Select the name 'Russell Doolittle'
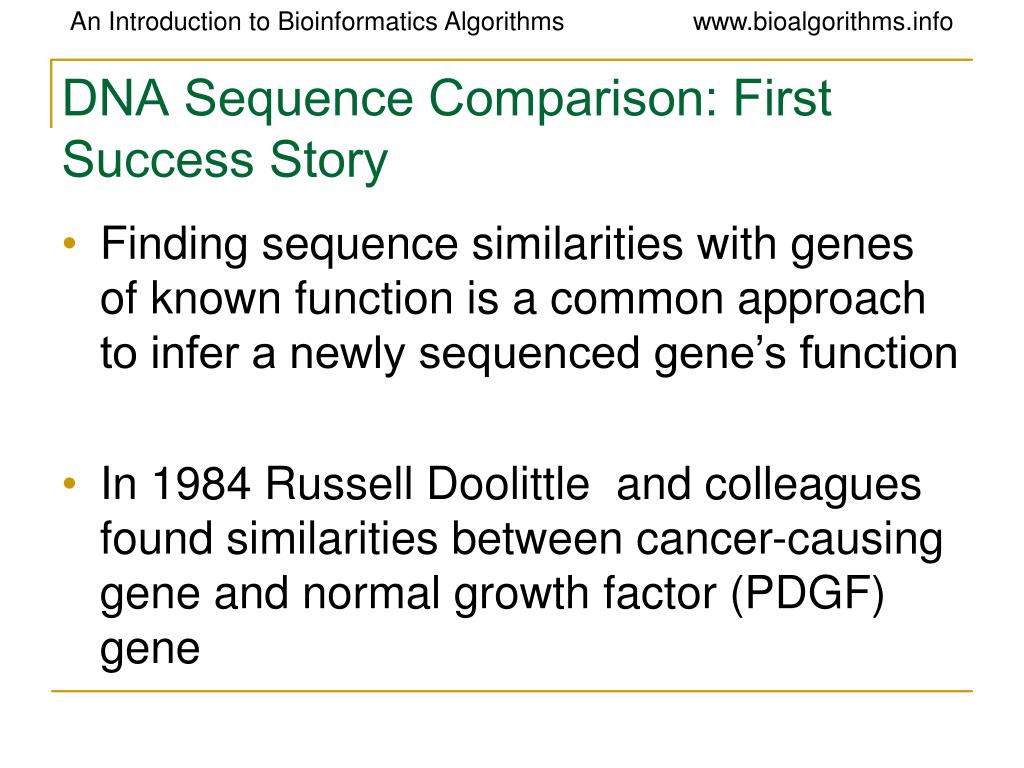The height and width of the screenshot is (768, 1024). point(427,484)
